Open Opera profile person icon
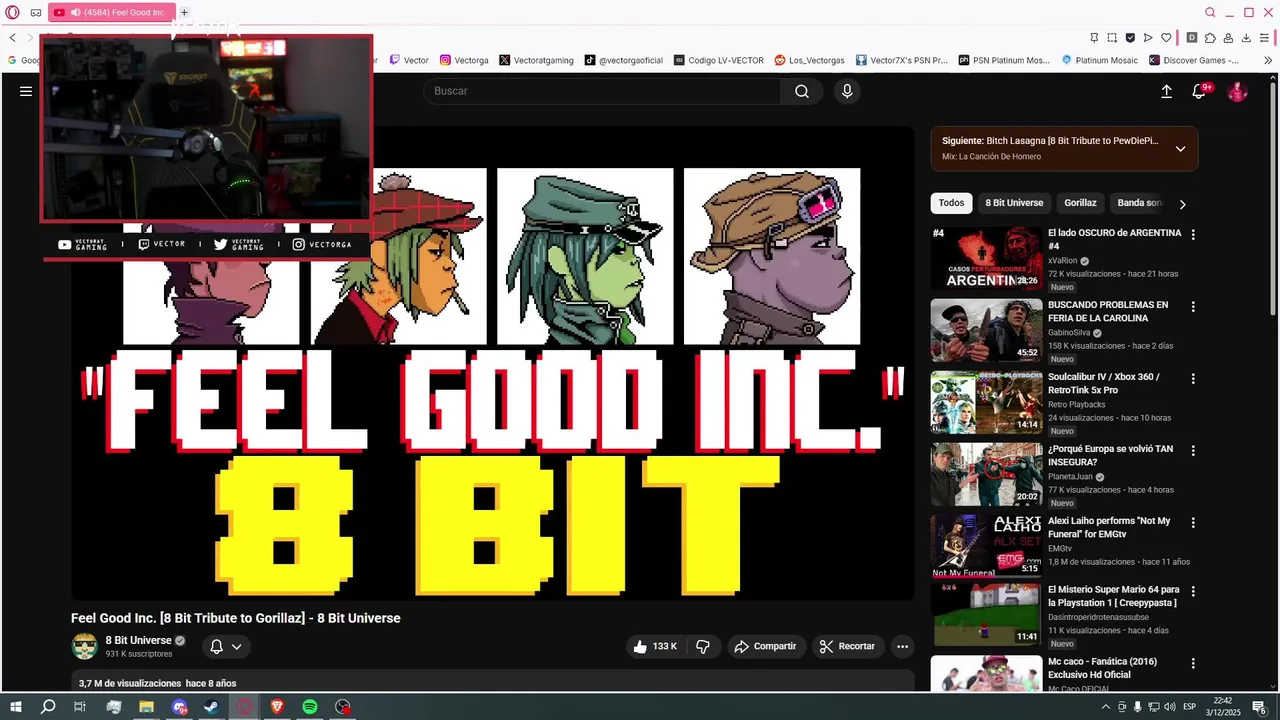The image size is (1280, 720). coord(1229,37)
